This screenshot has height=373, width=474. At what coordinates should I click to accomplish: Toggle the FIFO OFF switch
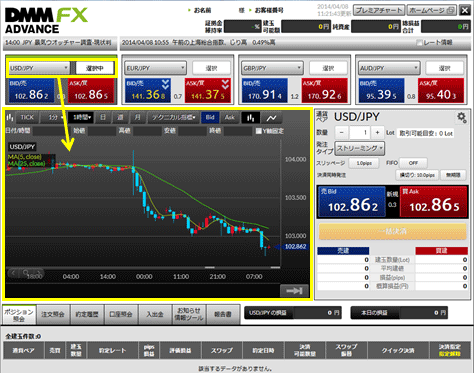click(x=413, y=163)
